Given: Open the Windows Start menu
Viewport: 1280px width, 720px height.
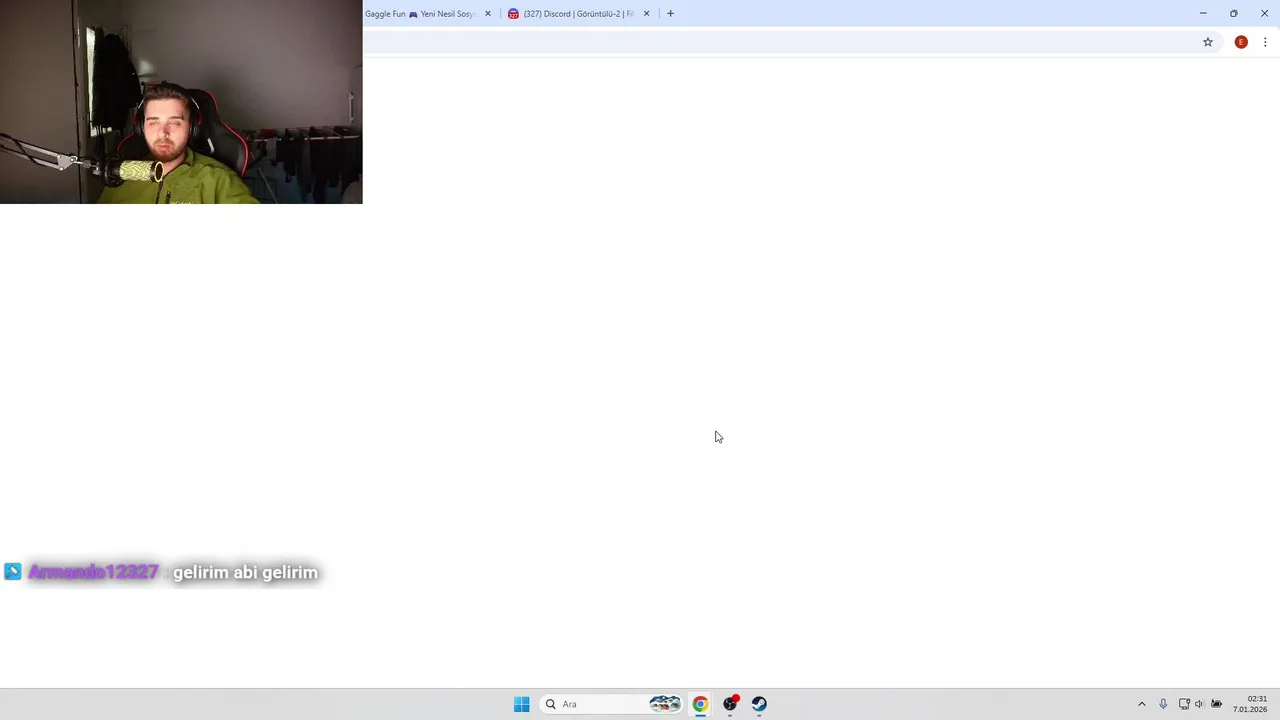Looking at the screenshot, I should click(521, 704).
